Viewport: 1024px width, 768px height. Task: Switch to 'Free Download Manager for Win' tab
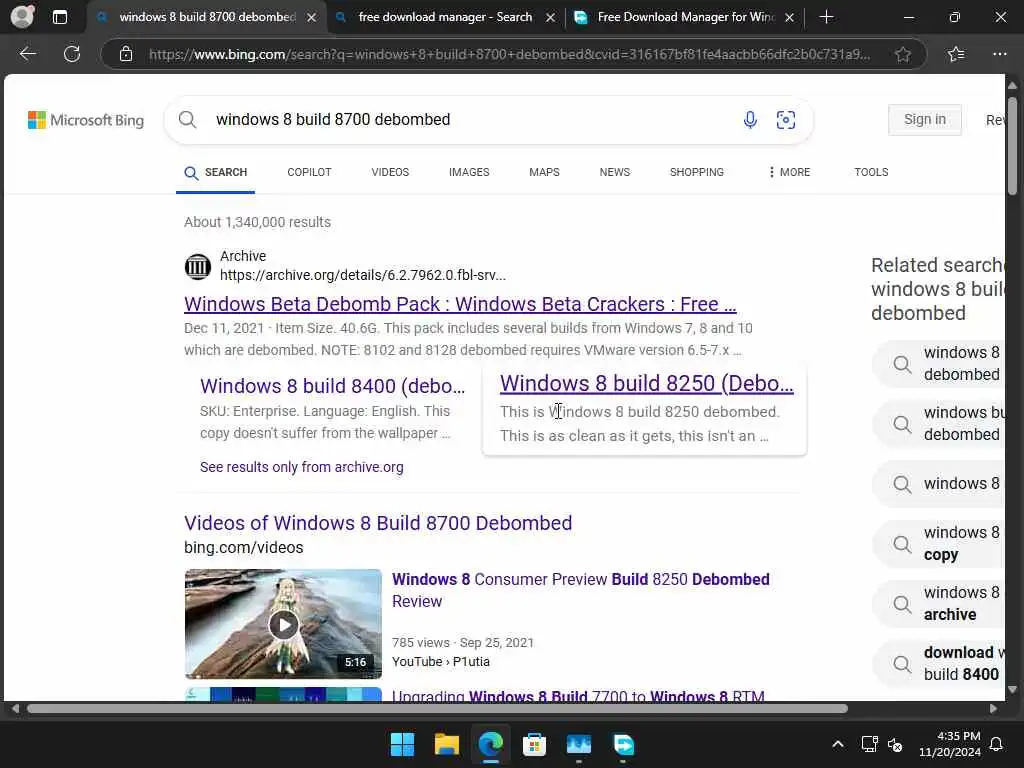[x=676, y=18]
